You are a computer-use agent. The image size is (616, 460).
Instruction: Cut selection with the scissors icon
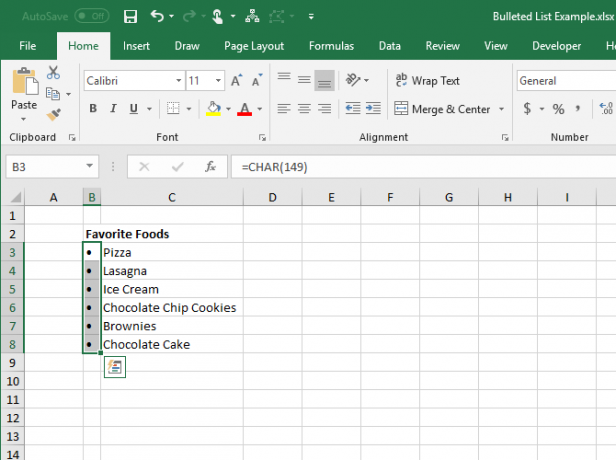[53, 73]
